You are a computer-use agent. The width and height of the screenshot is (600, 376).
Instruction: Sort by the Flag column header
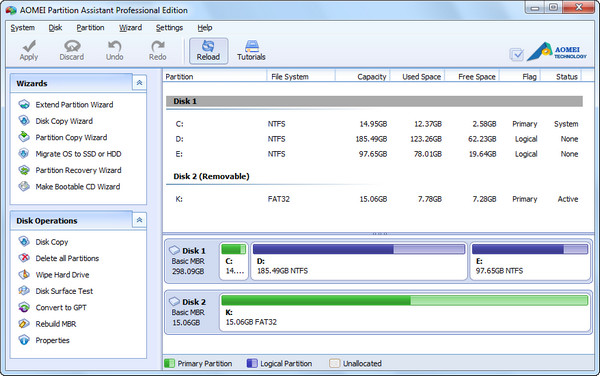[520, 77]
